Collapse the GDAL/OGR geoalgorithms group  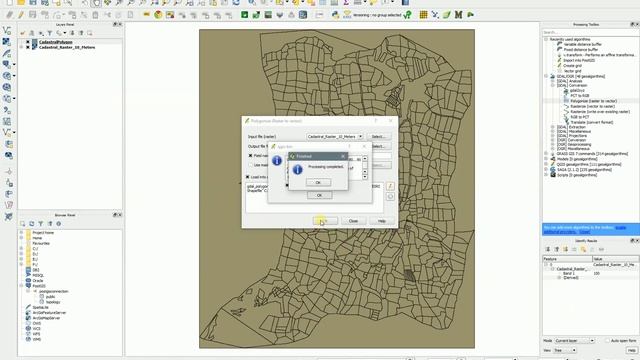546,76
